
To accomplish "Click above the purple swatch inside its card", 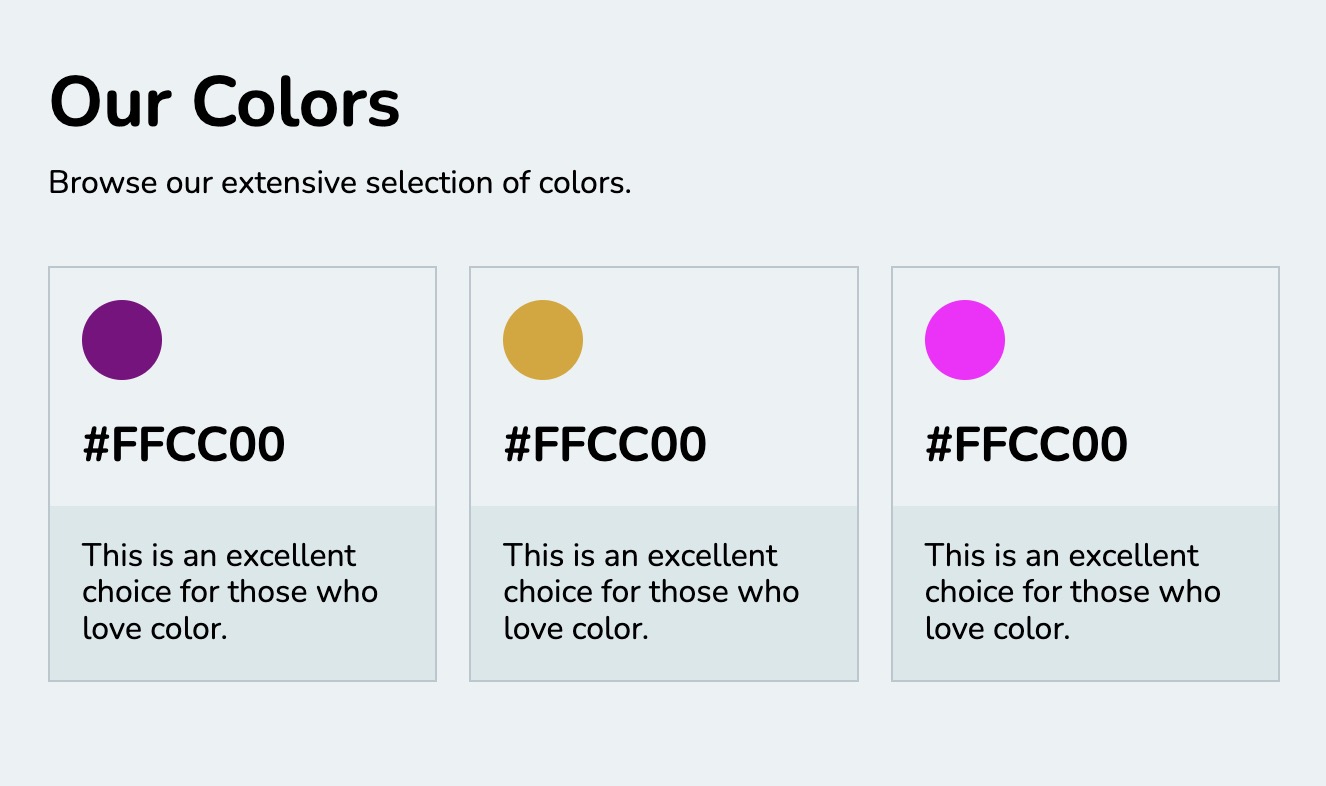I will point(121,285).
